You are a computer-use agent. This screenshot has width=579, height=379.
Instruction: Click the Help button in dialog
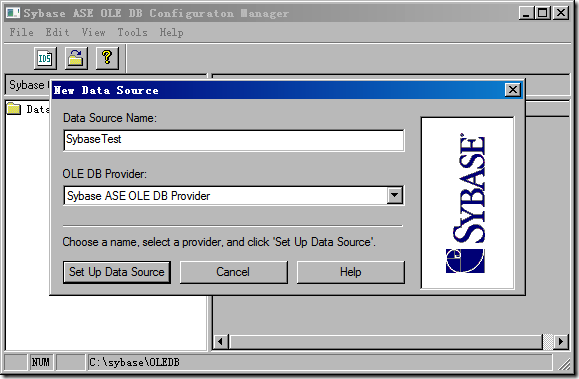(x=350, y=272)
